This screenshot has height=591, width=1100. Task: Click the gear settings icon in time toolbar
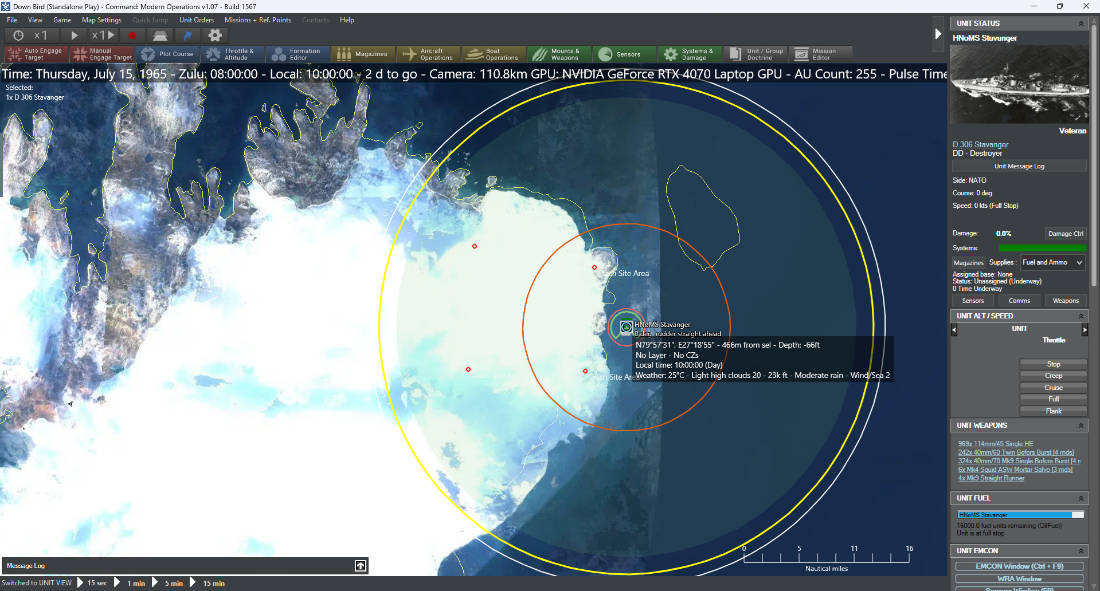[215, 35]
